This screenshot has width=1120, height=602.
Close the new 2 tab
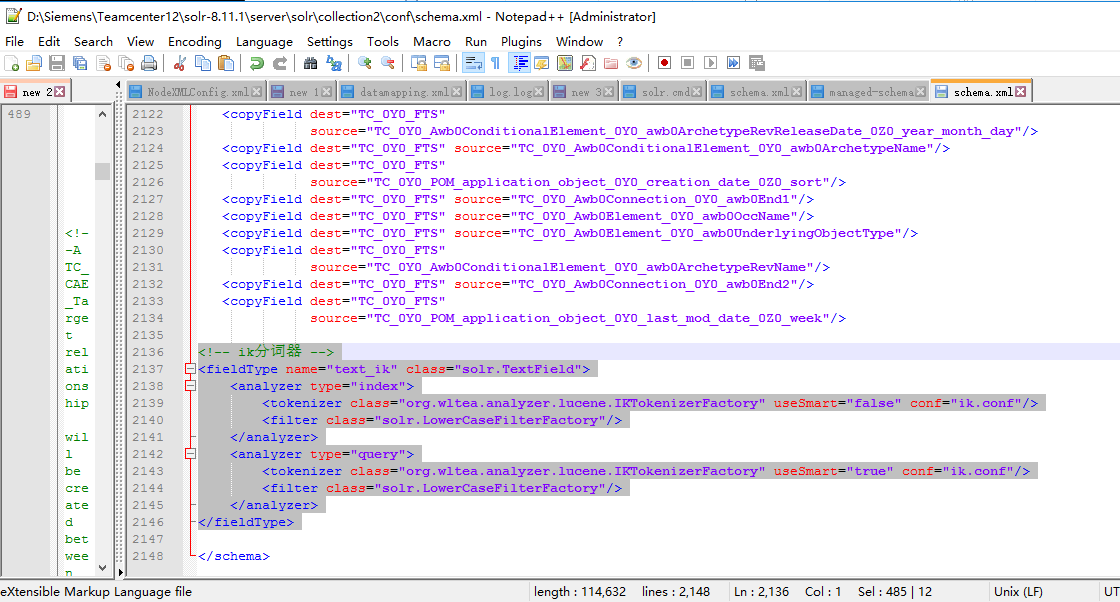[x=60, y=91]
